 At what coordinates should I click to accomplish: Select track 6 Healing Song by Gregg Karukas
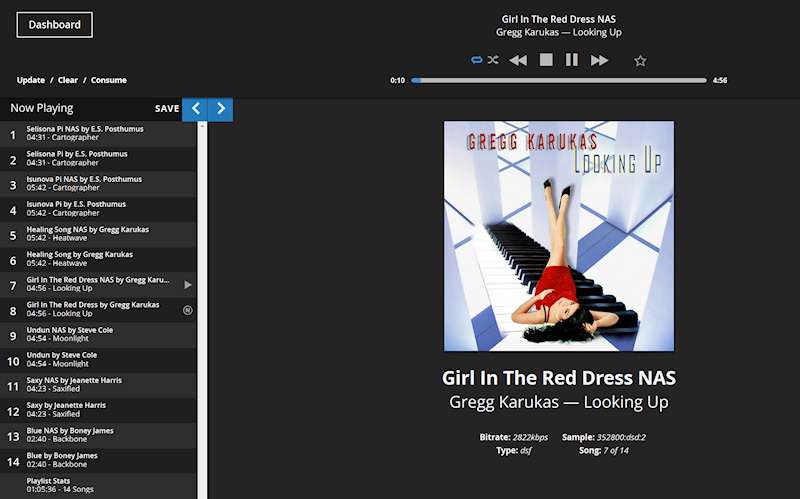[x=98, y=259]
